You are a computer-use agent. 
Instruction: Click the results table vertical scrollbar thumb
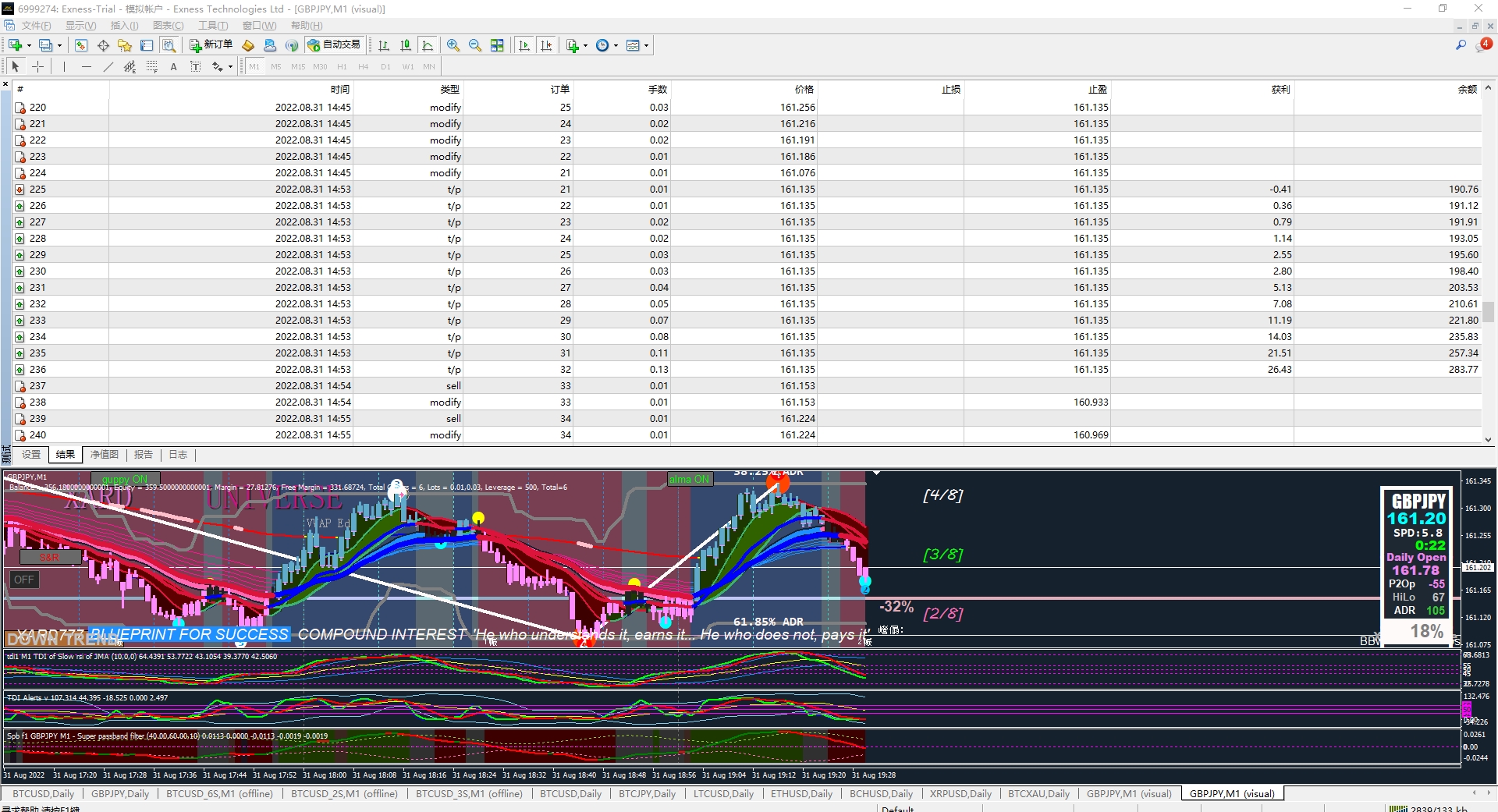click(x=1488, y=311)
